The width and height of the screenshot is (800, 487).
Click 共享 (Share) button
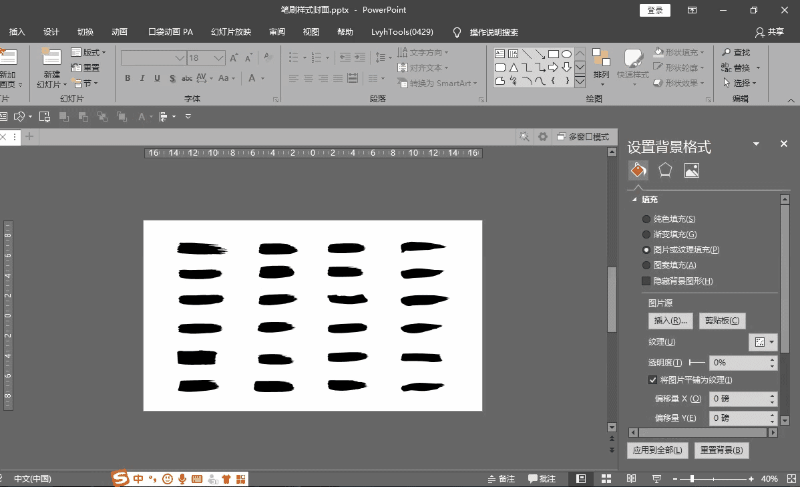769,32
